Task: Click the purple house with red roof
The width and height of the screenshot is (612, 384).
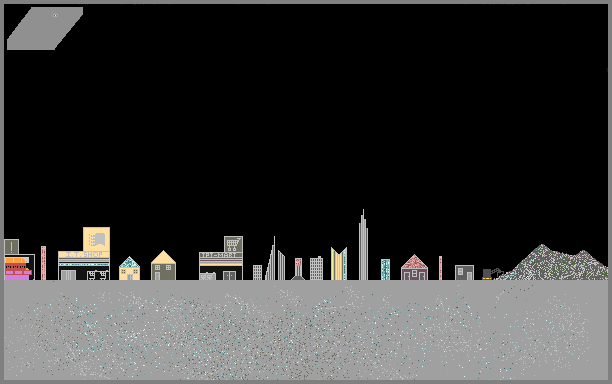Action: pos(414,267)
